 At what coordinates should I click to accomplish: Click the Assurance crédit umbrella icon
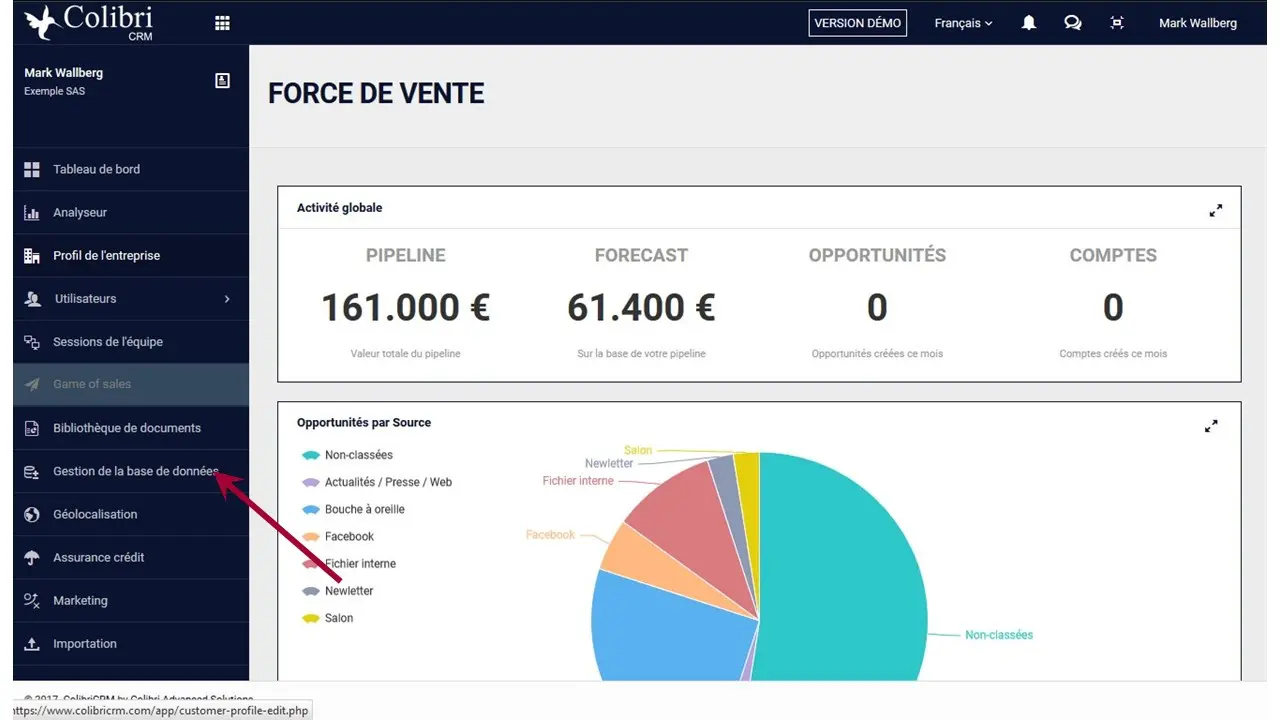[32, 558]
